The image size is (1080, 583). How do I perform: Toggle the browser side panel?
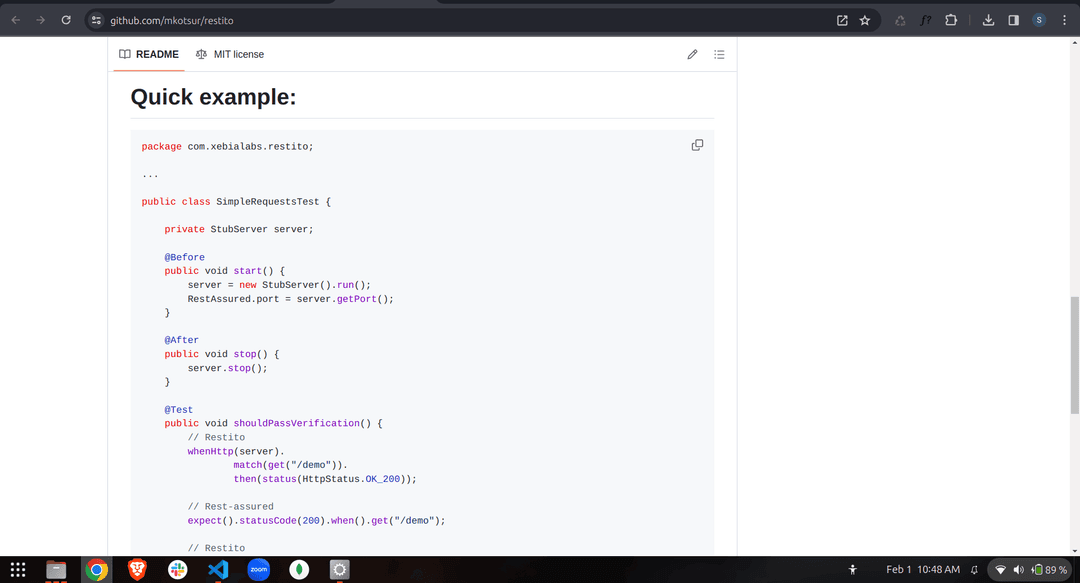pyautogui.click(x=1013, y=20)
